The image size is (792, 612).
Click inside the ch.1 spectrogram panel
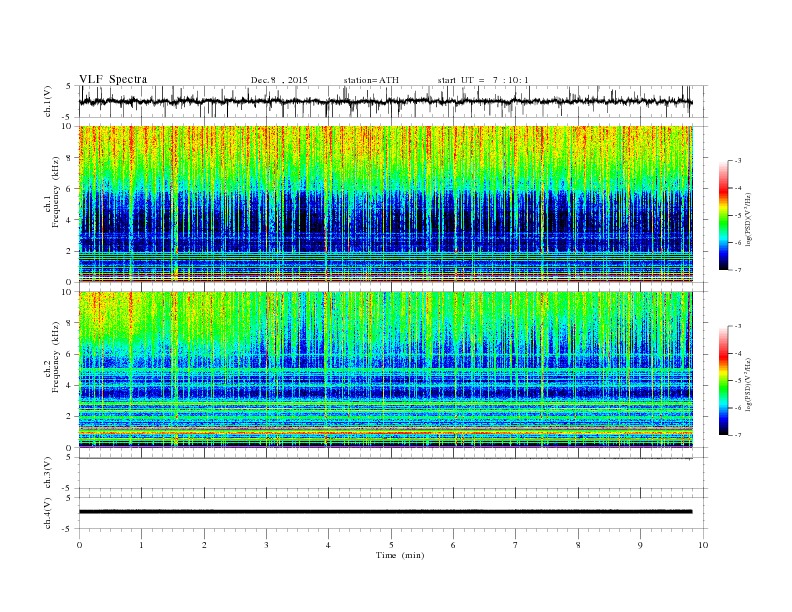(385, 203)
